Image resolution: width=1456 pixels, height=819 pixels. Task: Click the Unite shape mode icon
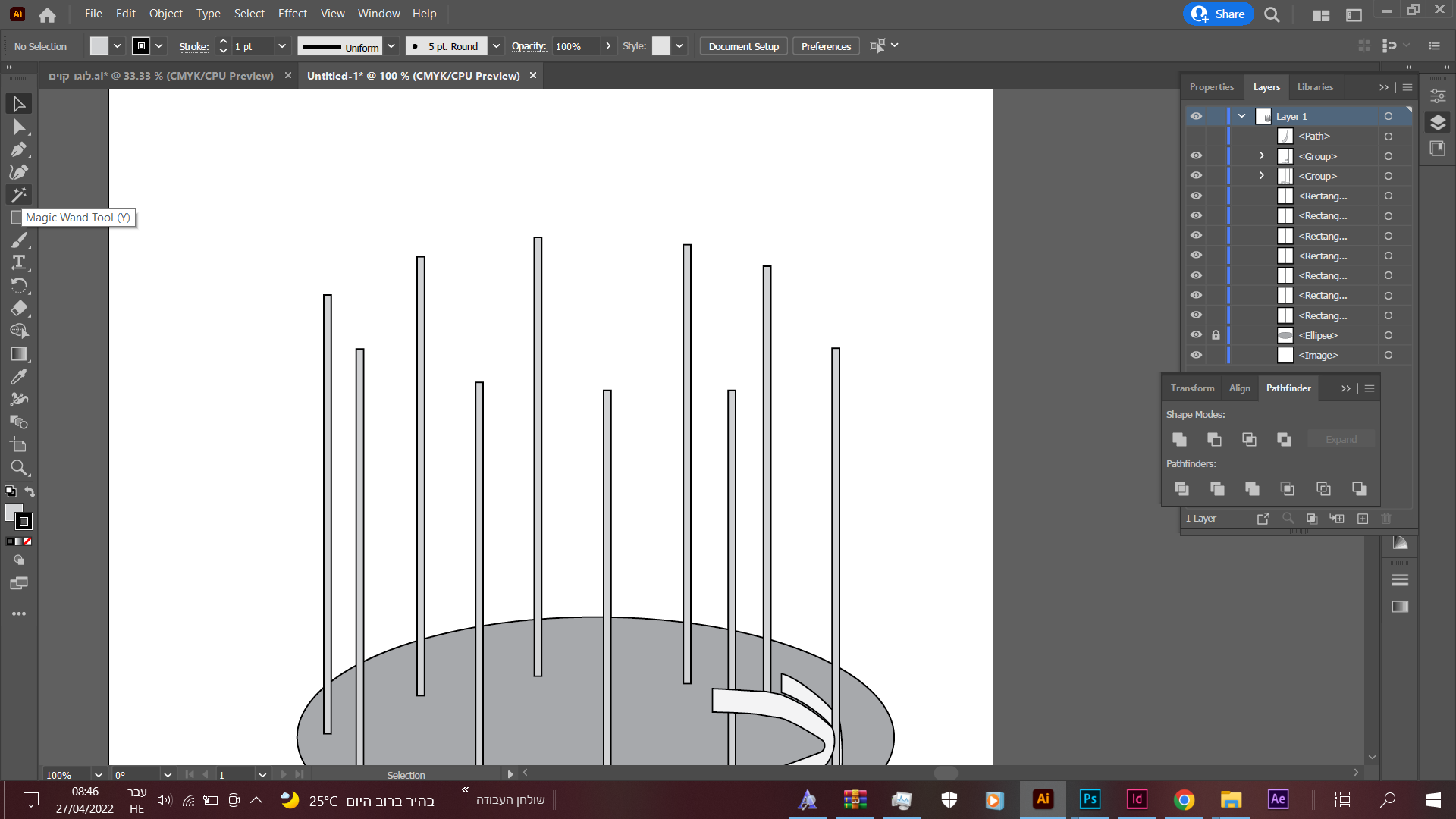(1179, 439)
